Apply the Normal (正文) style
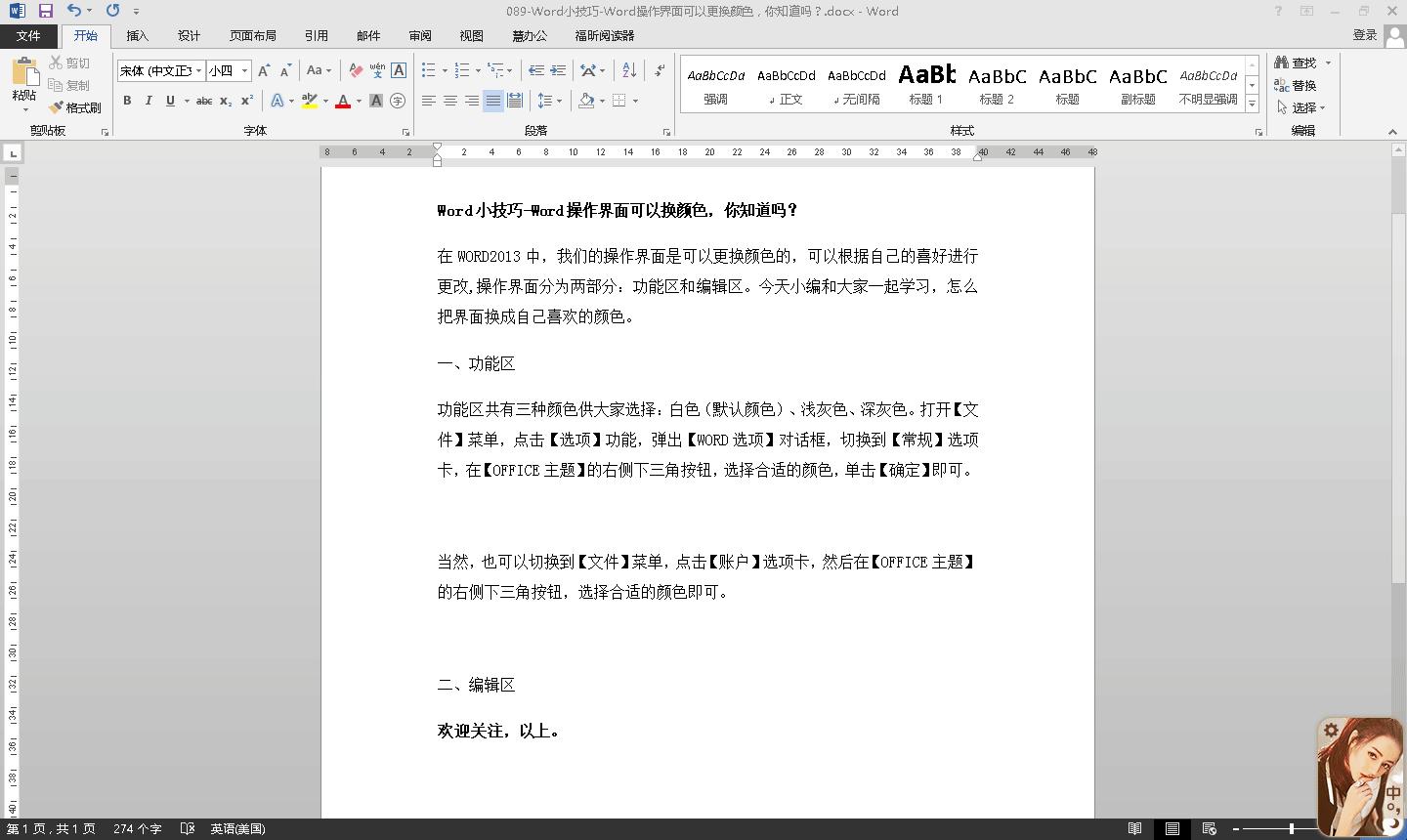This screenshot has height=840, width=1407. coord(787,85)
